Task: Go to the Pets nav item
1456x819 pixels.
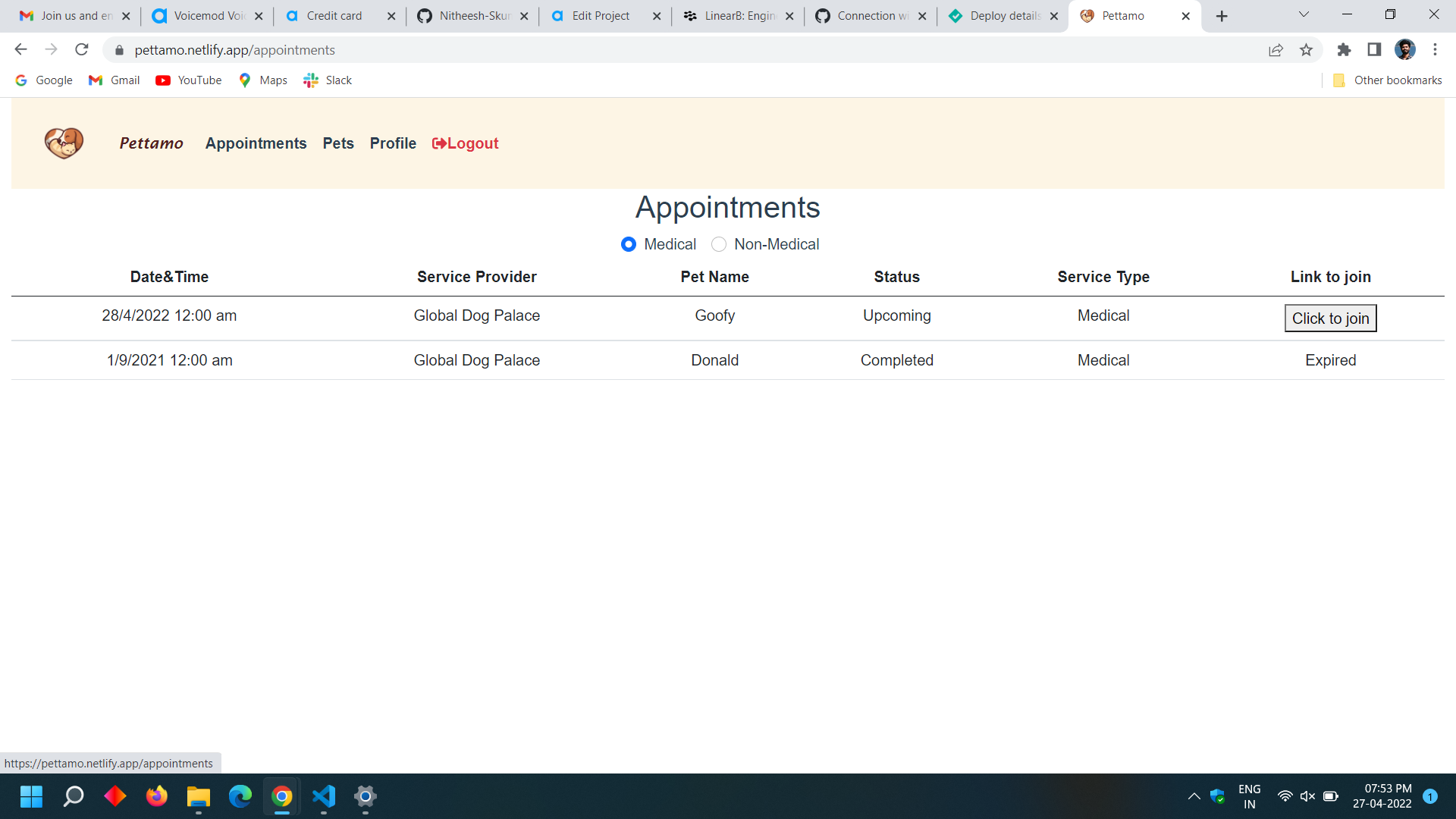Action: tap(338, 143)
